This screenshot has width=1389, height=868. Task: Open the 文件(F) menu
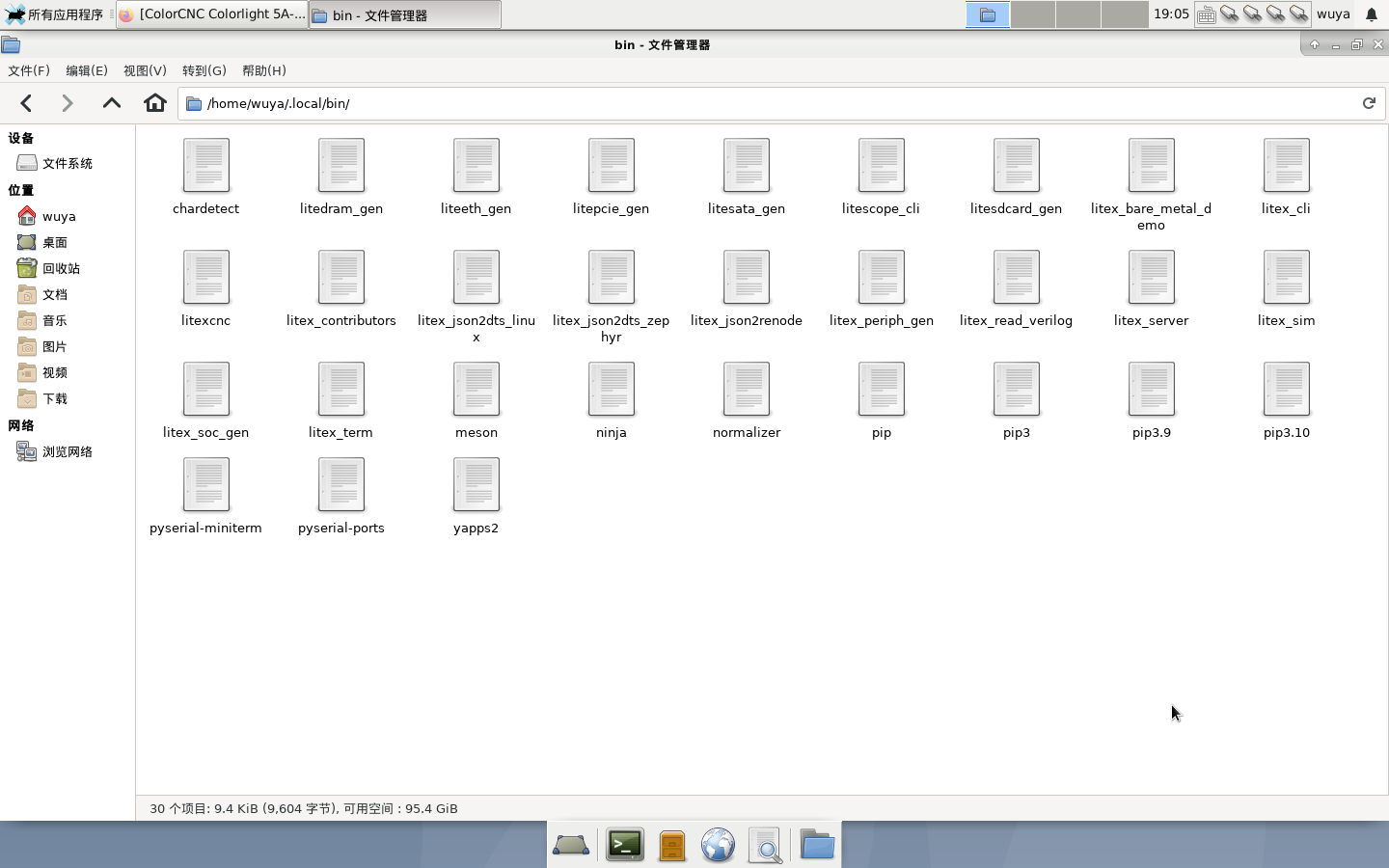pos(29,70)
